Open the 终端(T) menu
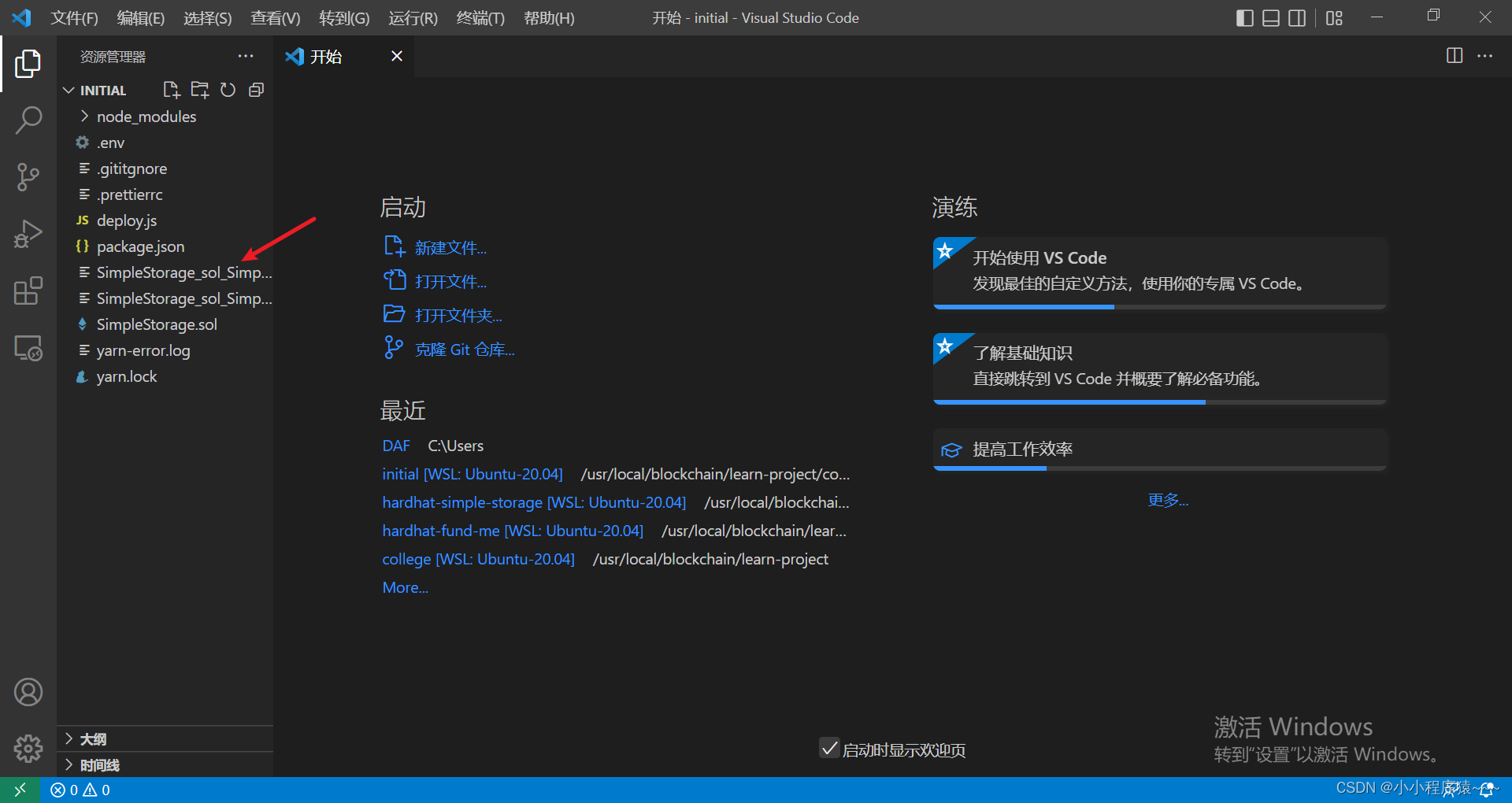Screen dimensions: 1512x803 click(x=480, y=17)
